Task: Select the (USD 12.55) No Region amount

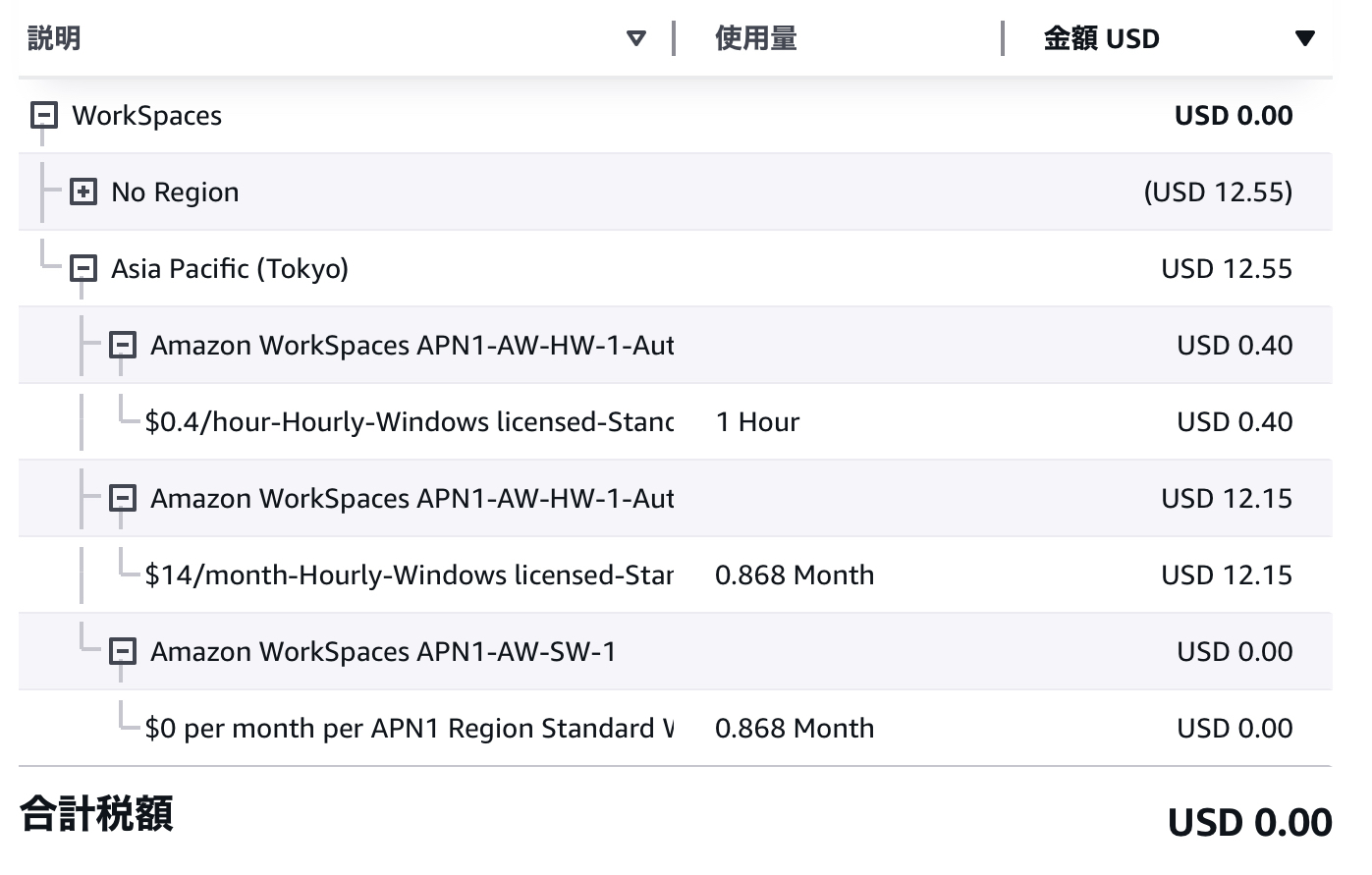Action: 1218,192
